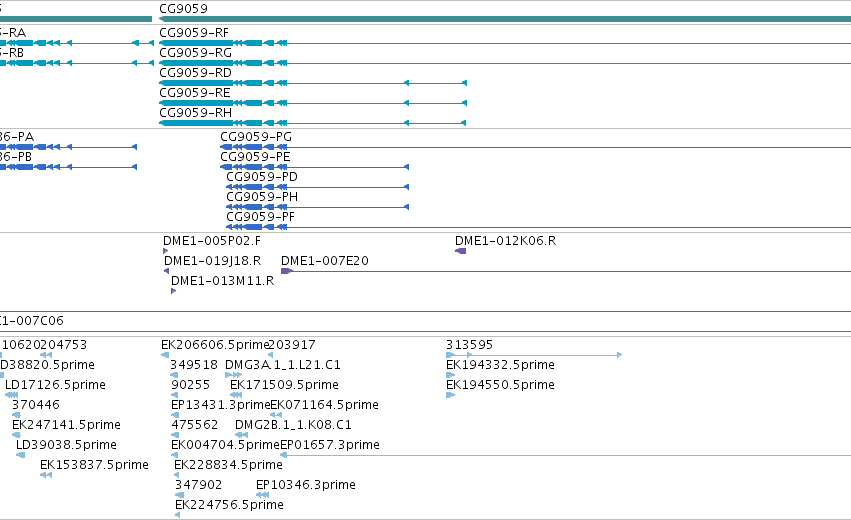Click the 475562 EST label

pos(194,425)
